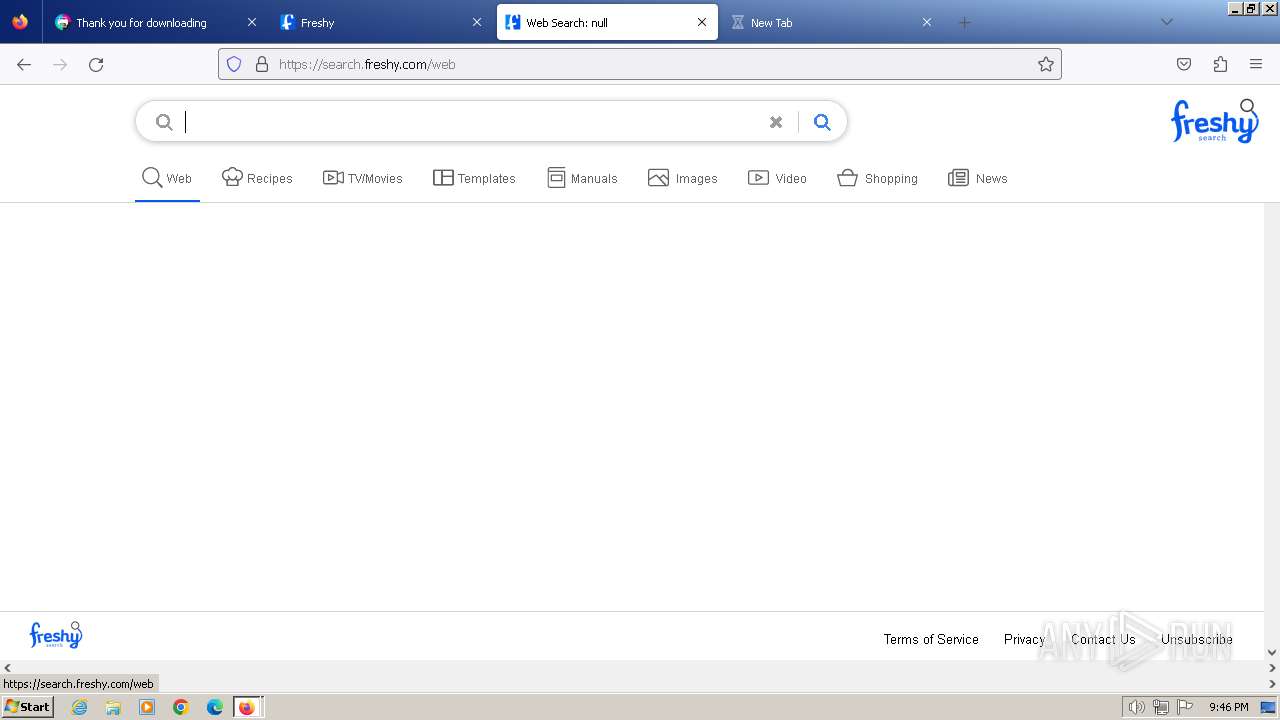The height and width of the screenshot is (720, 1280).
Task: Close the 'Thank you for downloading' tab
Action: tap(251, 22)
